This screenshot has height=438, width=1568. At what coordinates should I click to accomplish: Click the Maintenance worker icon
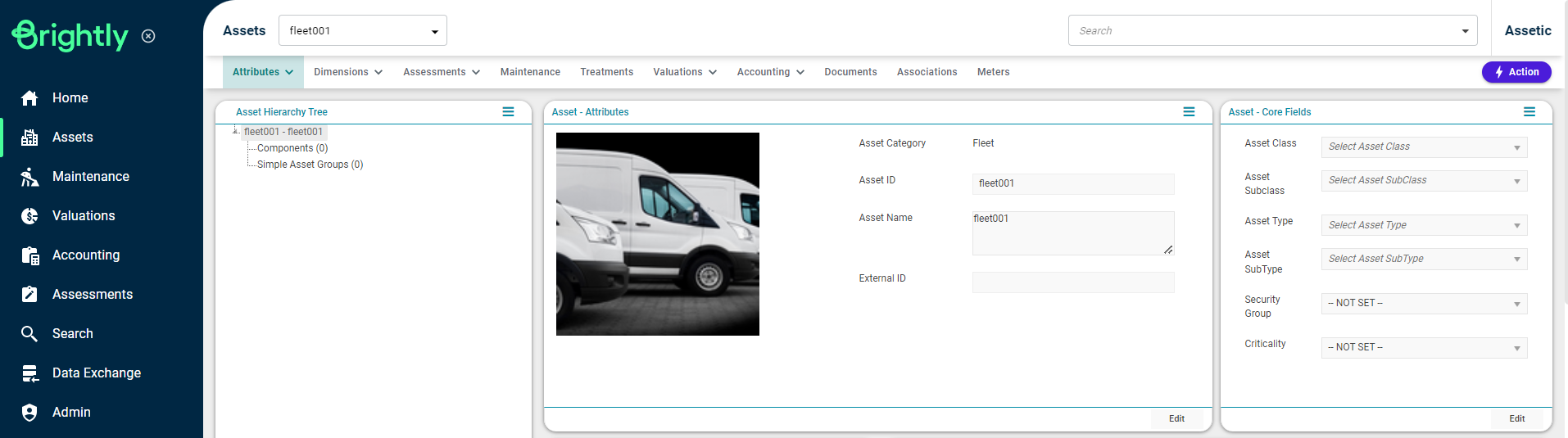tap(29, 177)
